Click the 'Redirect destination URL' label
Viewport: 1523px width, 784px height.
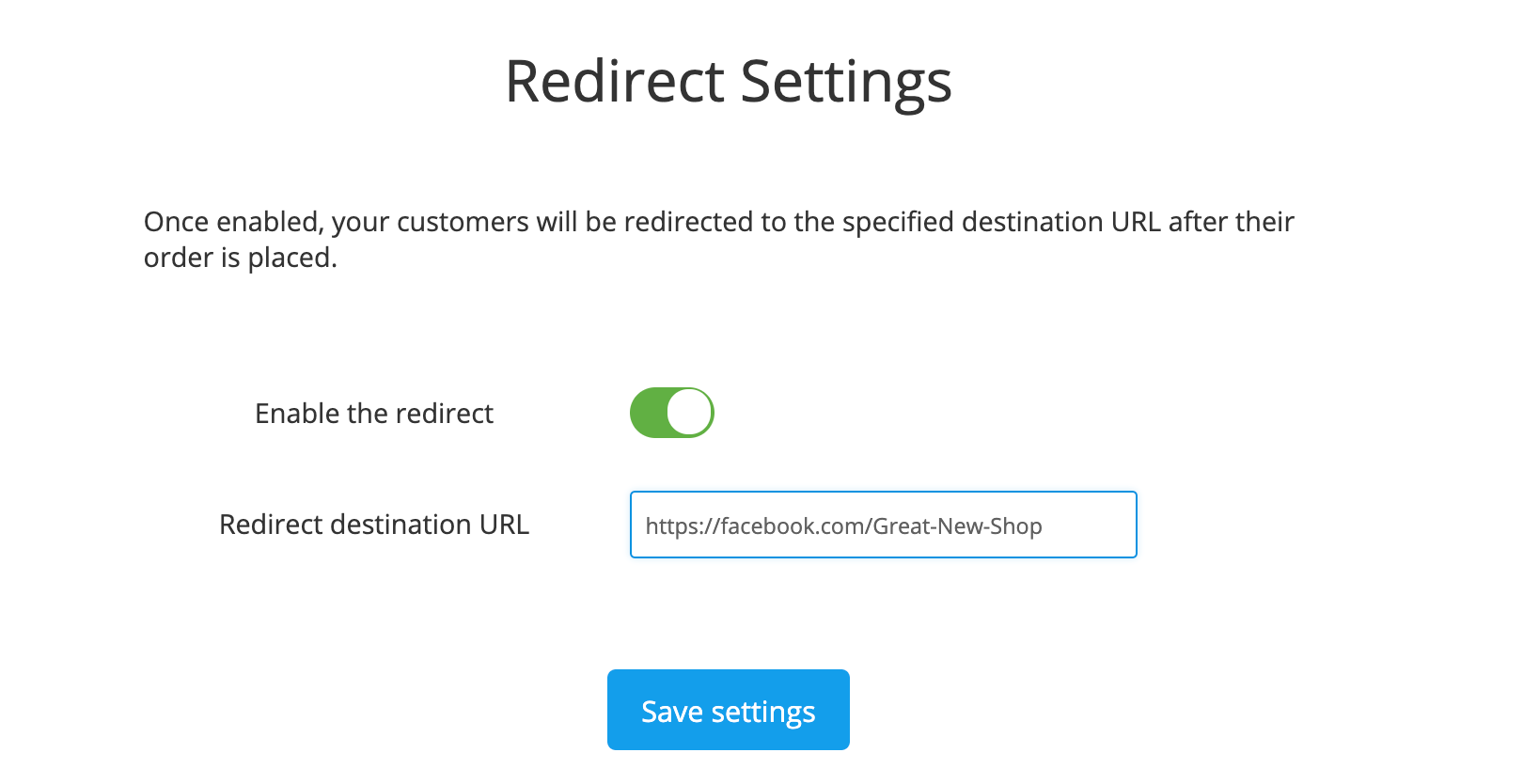pyautogui.click(x=375, y=525)
